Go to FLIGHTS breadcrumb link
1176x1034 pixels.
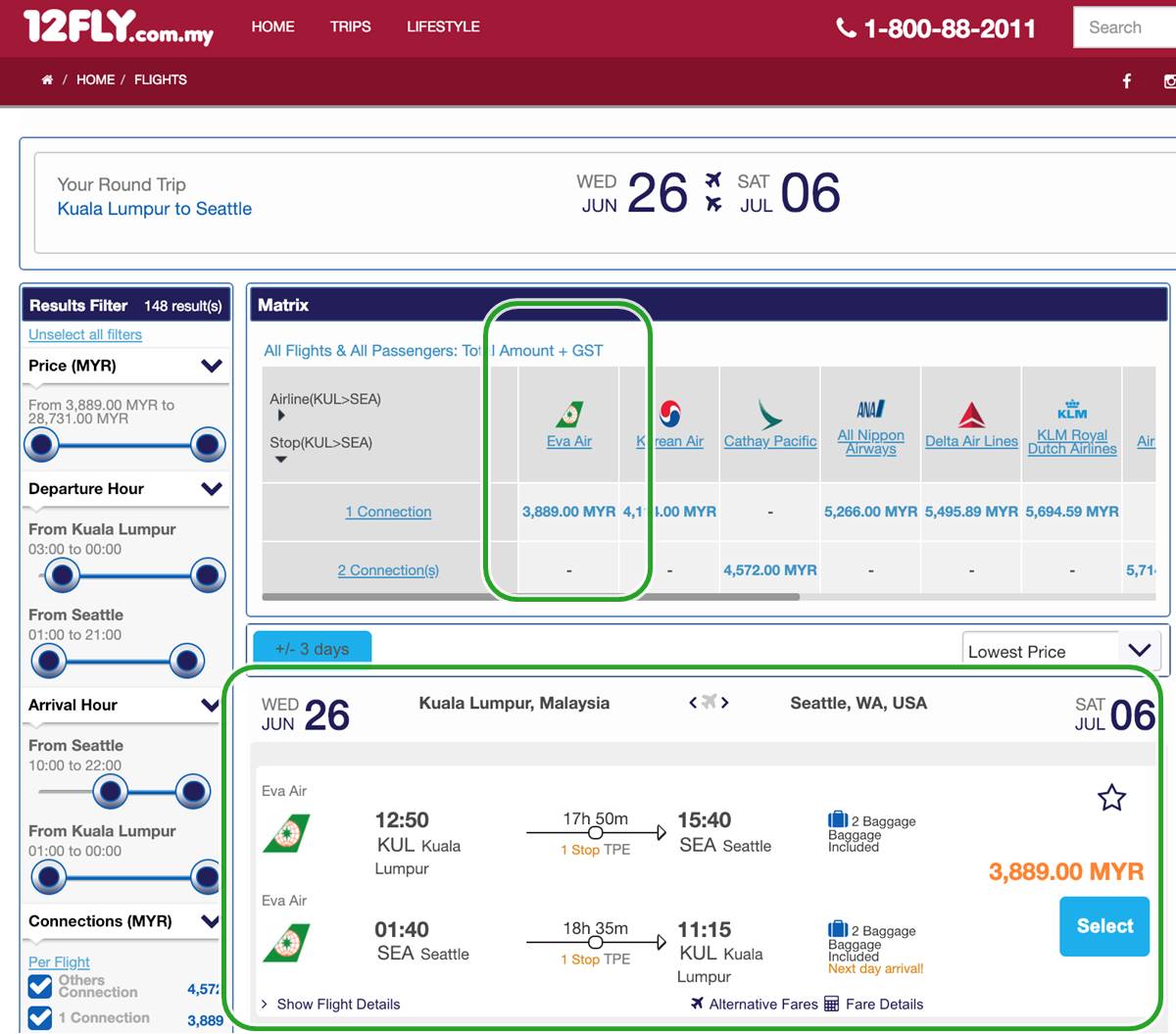(x=161, y=79)
